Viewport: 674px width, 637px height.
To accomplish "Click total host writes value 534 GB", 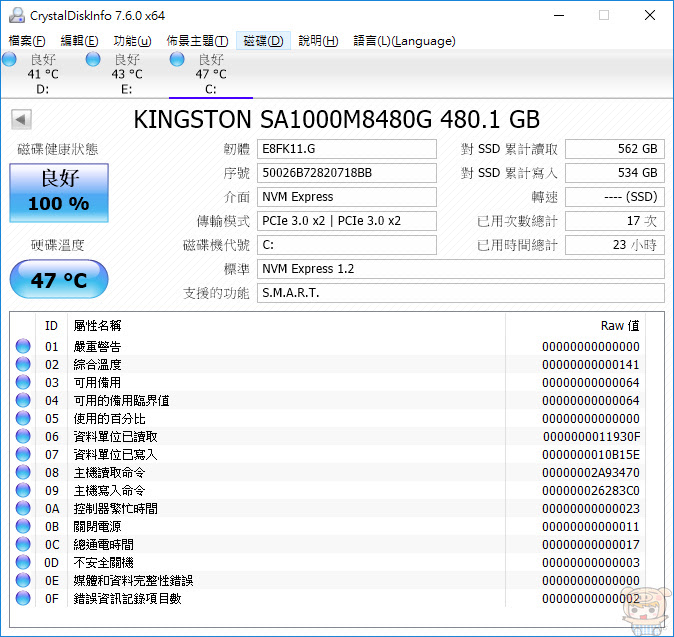I will point(615,173).
